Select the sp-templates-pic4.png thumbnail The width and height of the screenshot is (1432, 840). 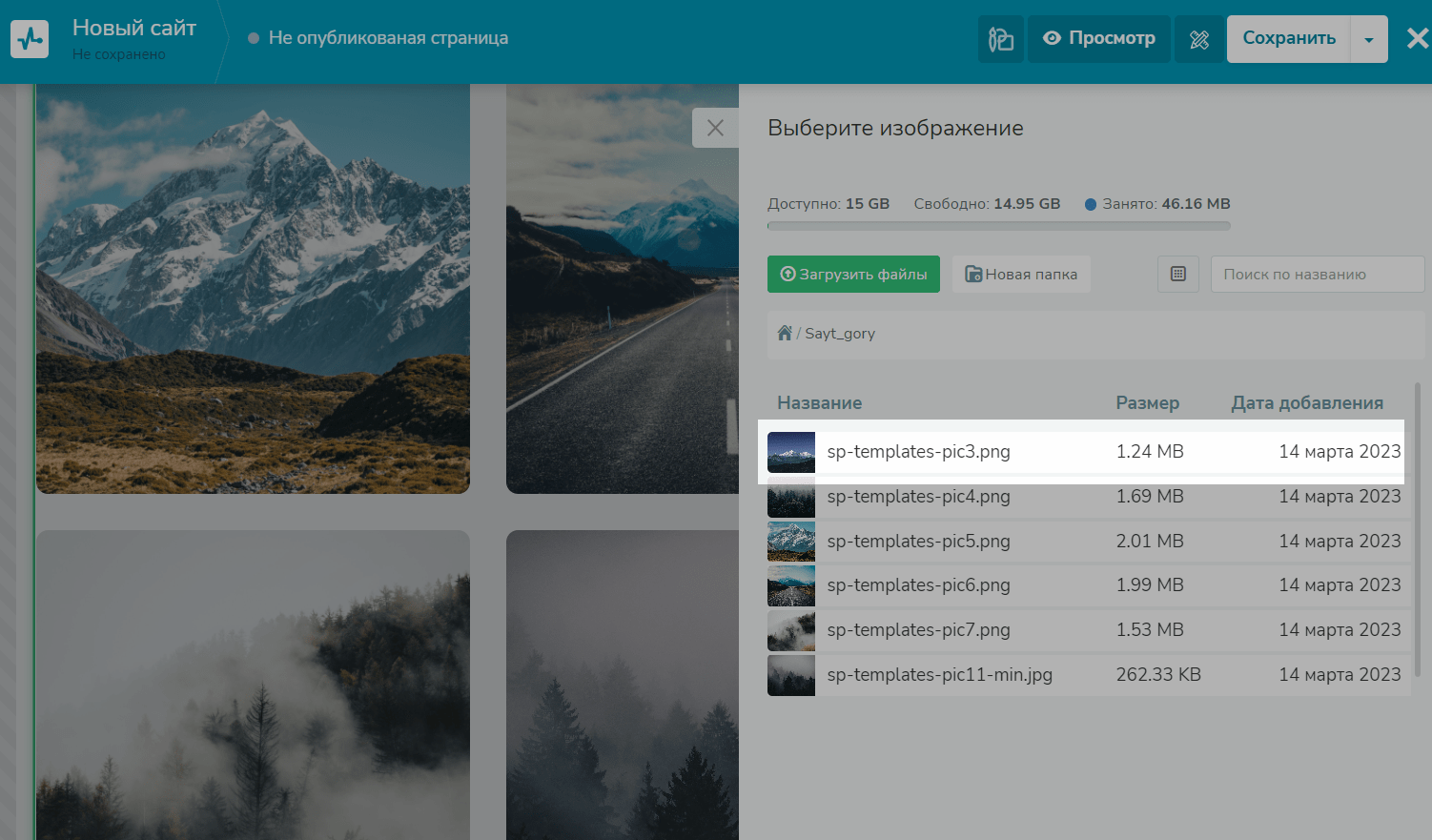pos(791,497)
